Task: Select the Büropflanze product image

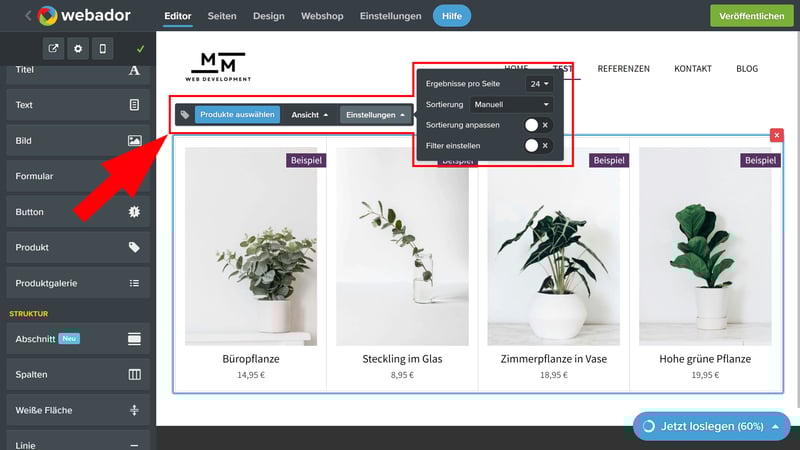Action: point(251,246)
